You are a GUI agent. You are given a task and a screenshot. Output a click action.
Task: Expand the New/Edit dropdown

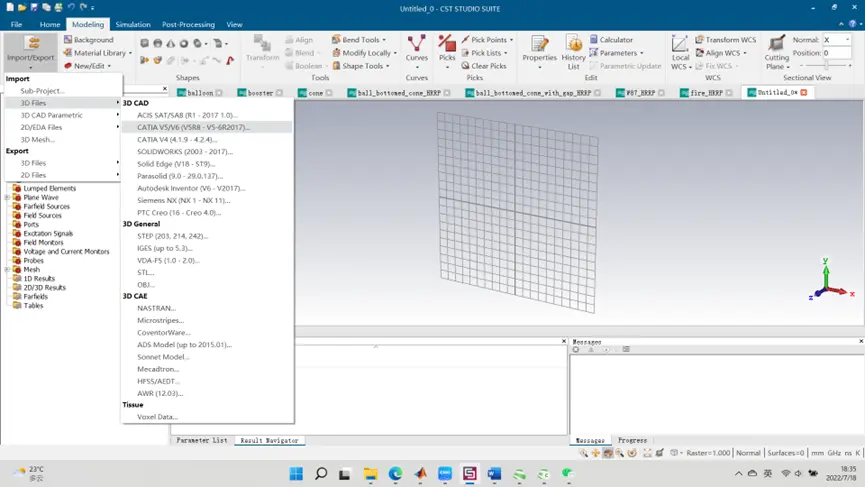[x=109, y=66]
